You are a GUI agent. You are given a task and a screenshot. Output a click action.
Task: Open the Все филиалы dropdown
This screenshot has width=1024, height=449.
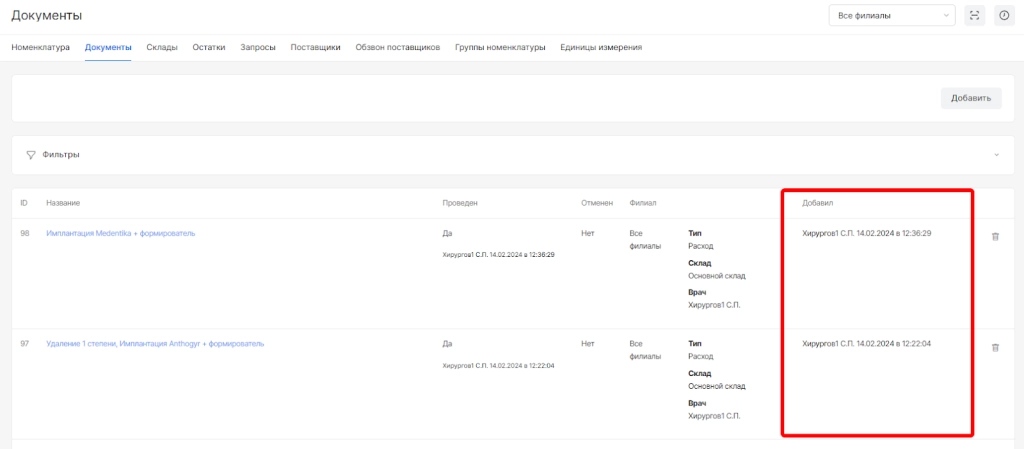click(892, 15)
